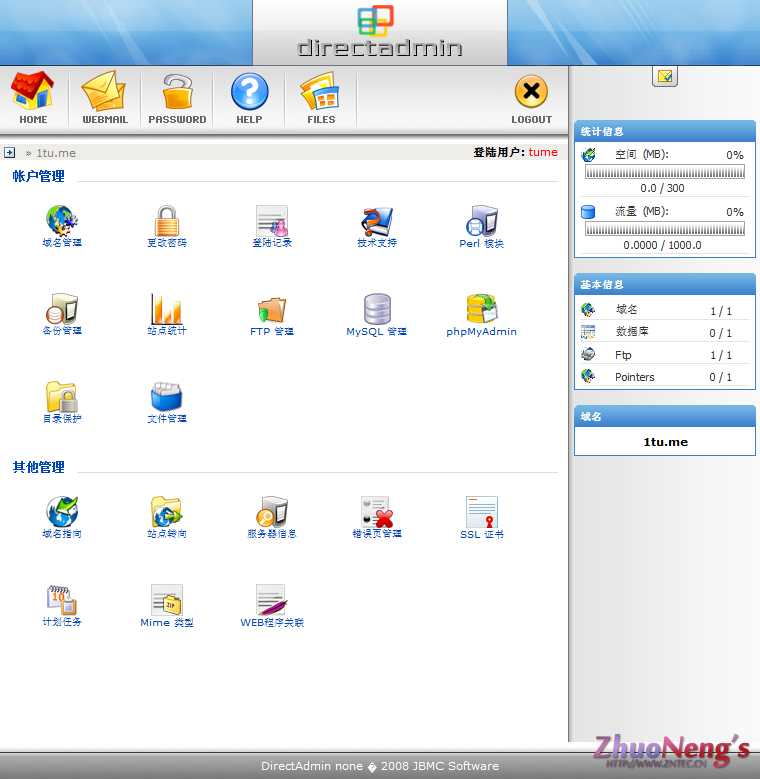Click the 数据库 row showing 0 / 1

click(x=665, y=332)
